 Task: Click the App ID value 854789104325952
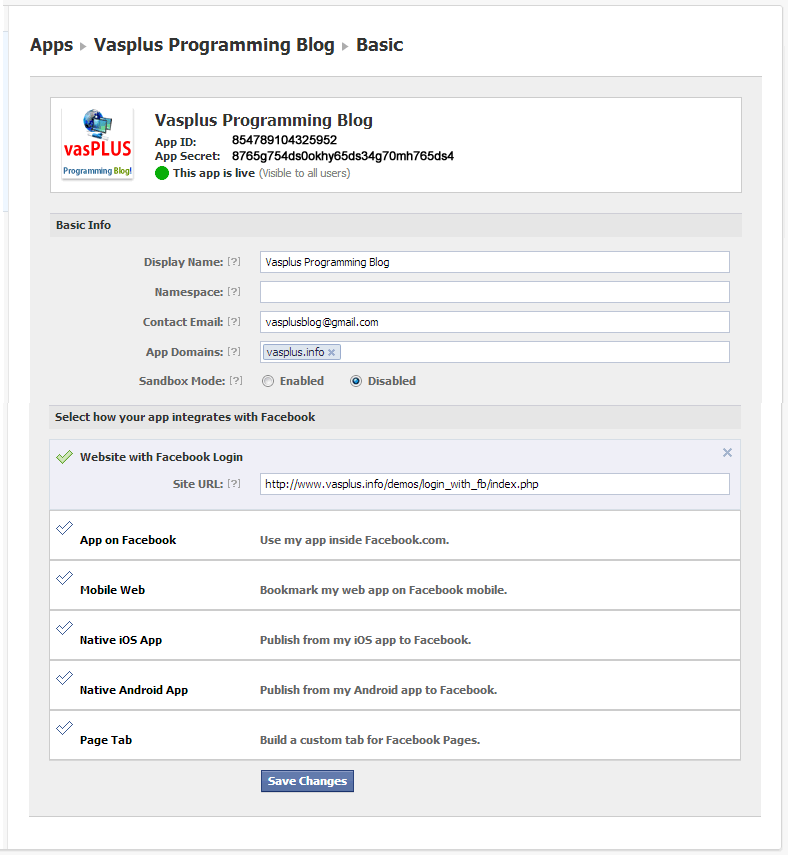coord(284,140)
